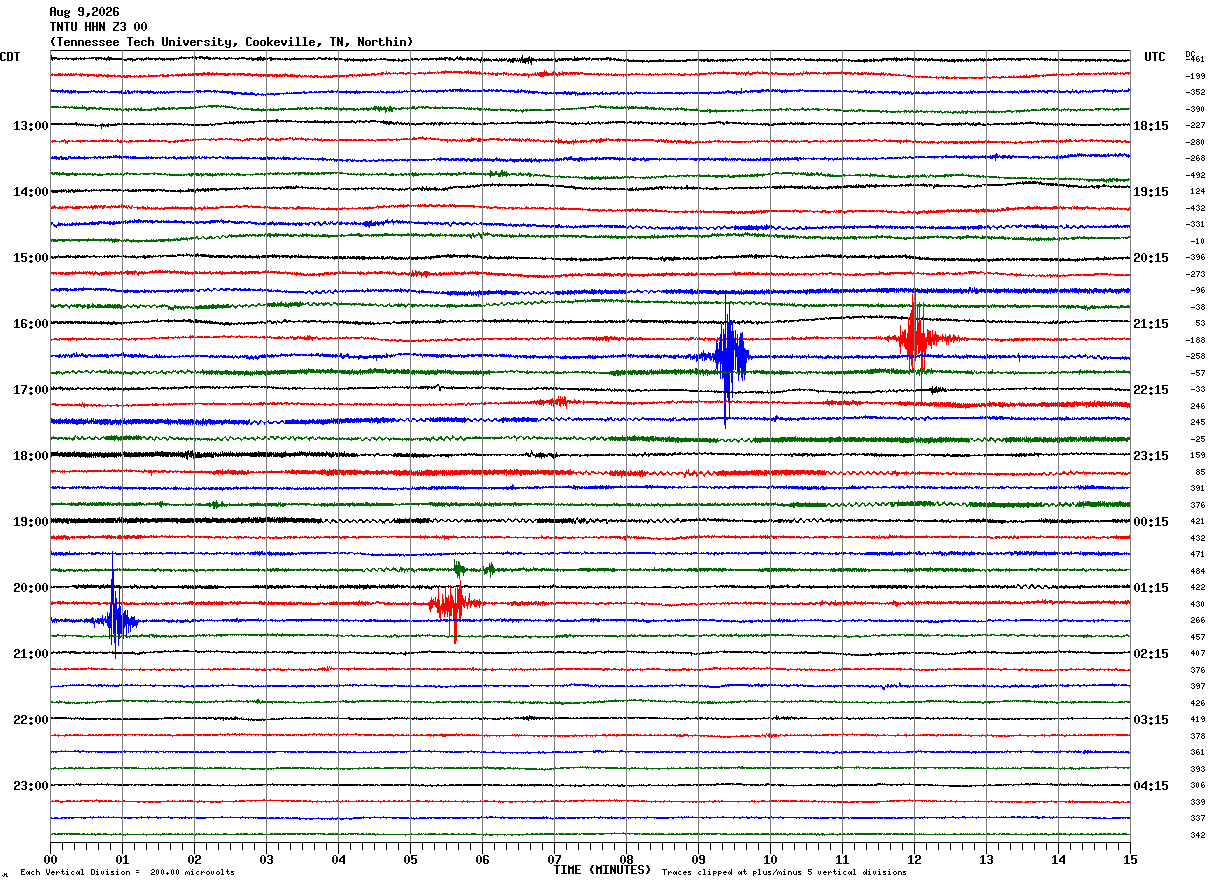Click the small green burst before minute 6
Image resolution: width=1210 pixels, height=886 pixels.
pos(459,569)
